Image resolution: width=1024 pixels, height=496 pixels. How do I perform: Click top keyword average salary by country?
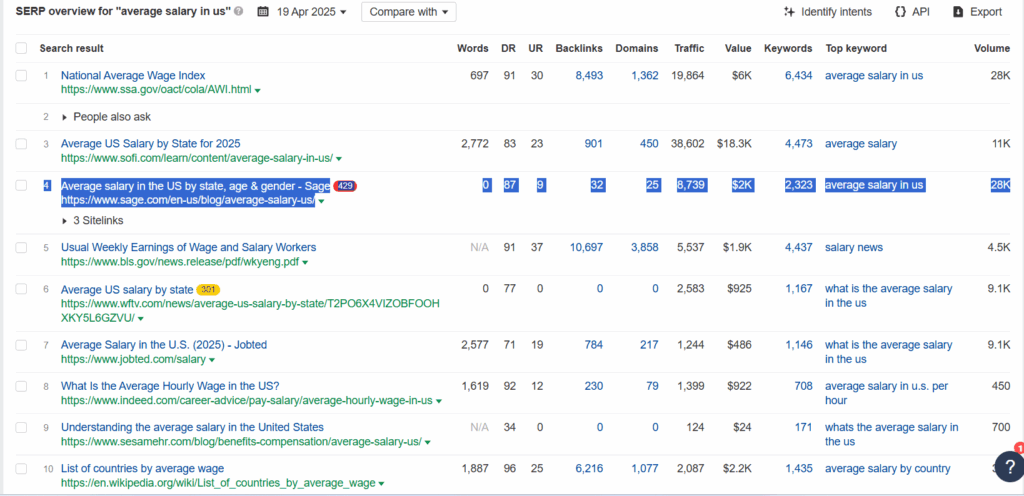coord(888,469)
